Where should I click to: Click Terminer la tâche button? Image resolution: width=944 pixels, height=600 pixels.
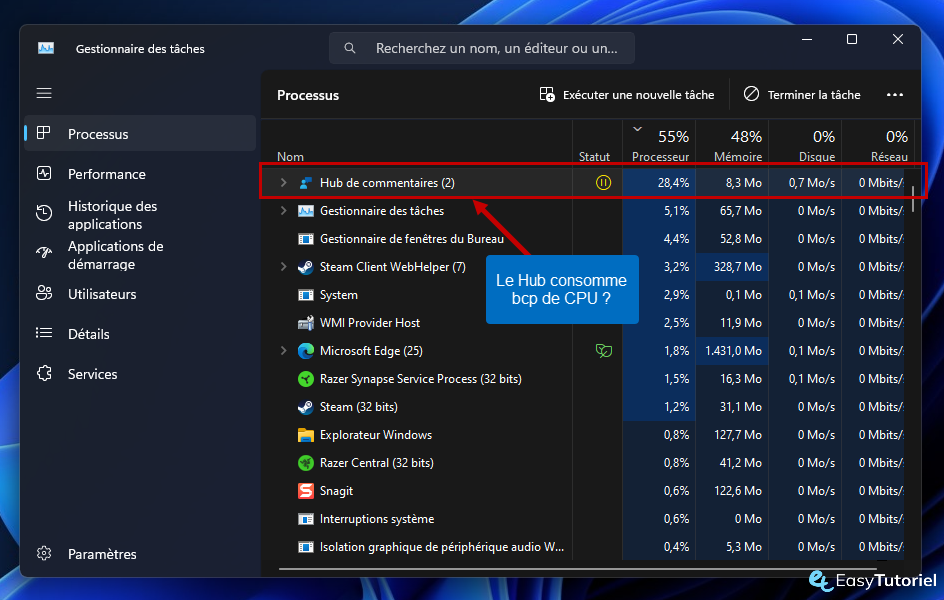(x=802, y=94)
